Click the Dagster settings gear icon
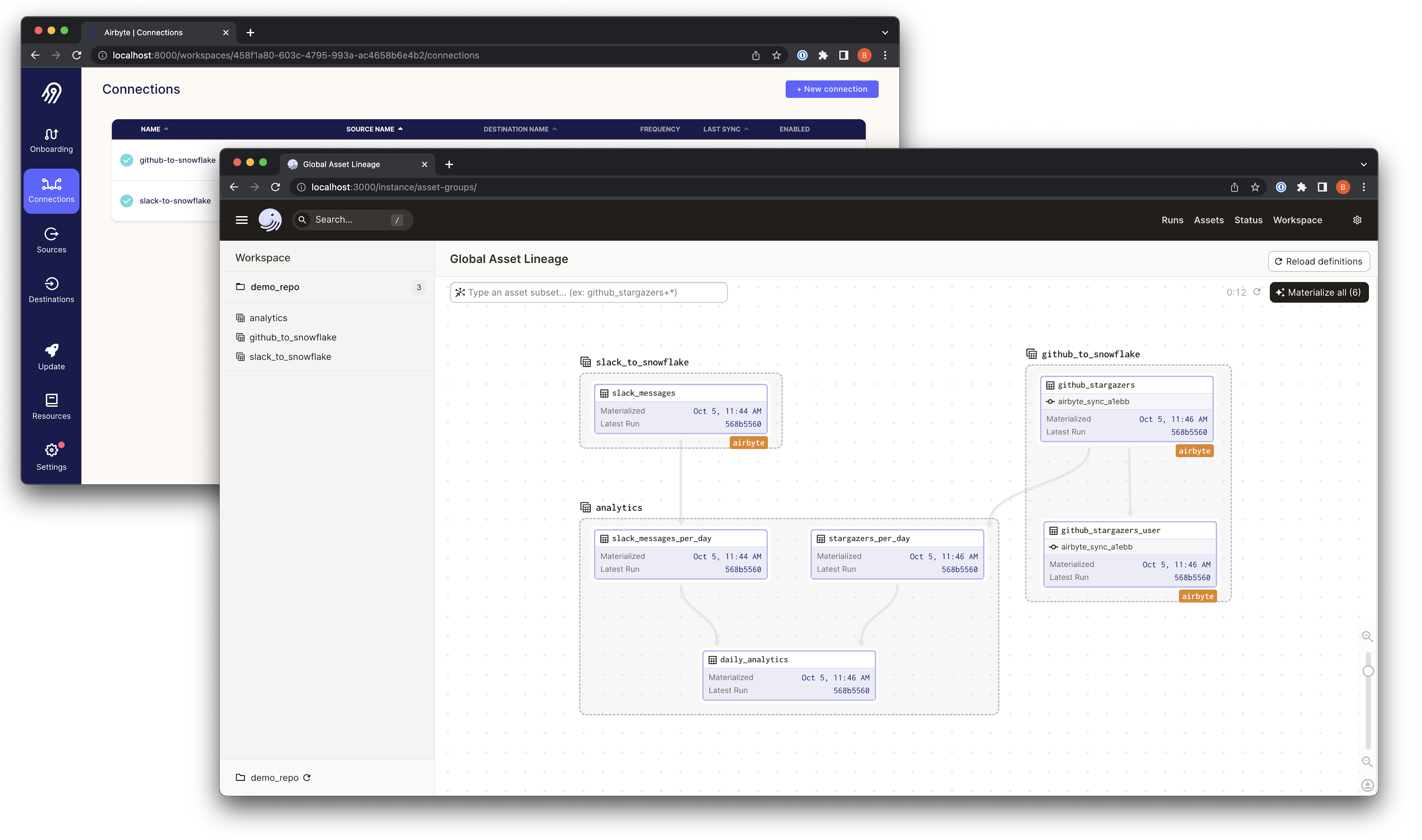This screenshot has height=840, width=1422. 1357,220
